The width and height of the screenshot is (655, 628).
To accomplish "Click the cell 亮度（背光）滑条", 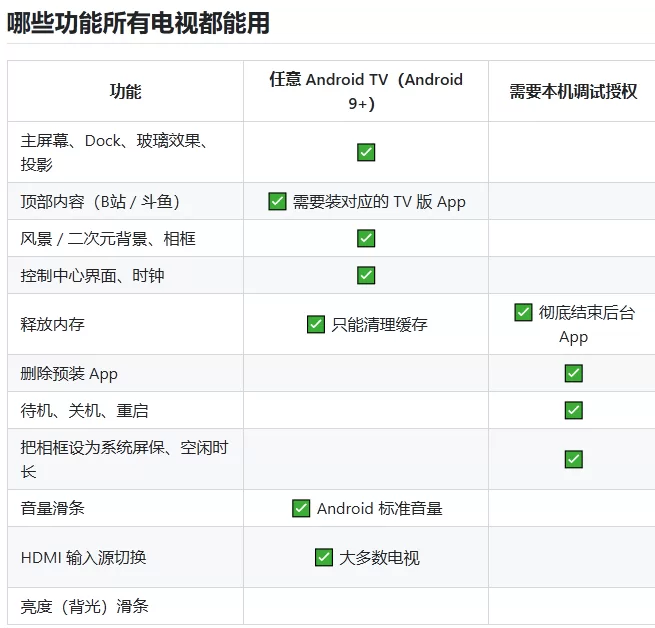I will pyautogui.click(x=125, y=606).
